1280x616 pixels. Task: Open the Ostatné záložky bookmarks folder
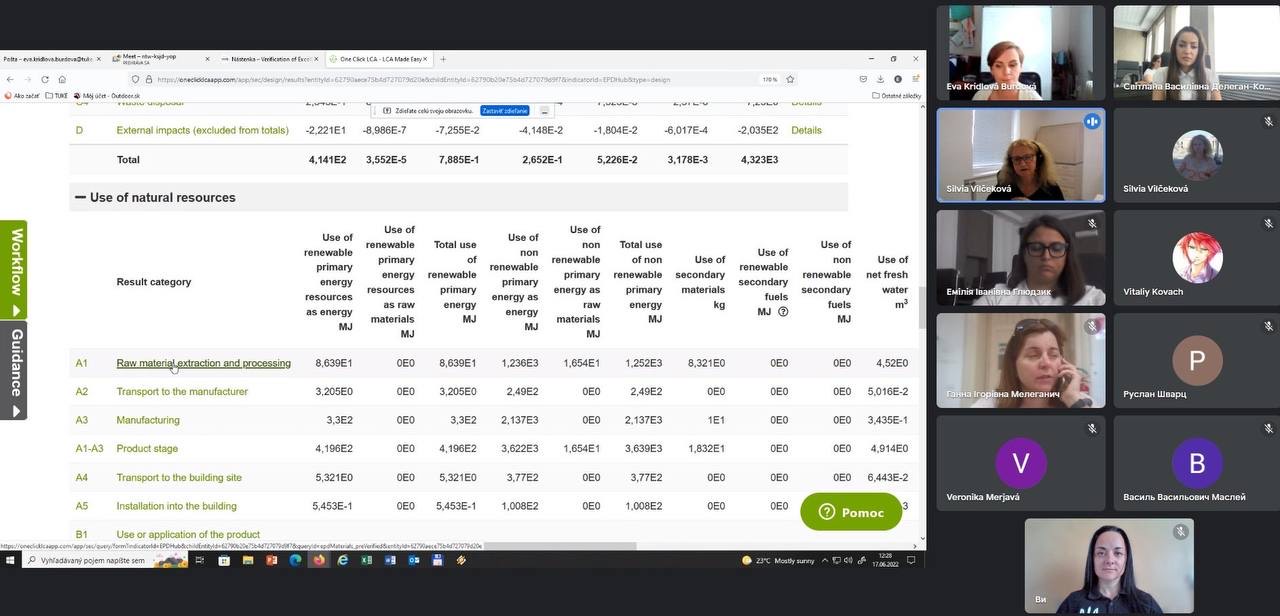tap(897, 96)
